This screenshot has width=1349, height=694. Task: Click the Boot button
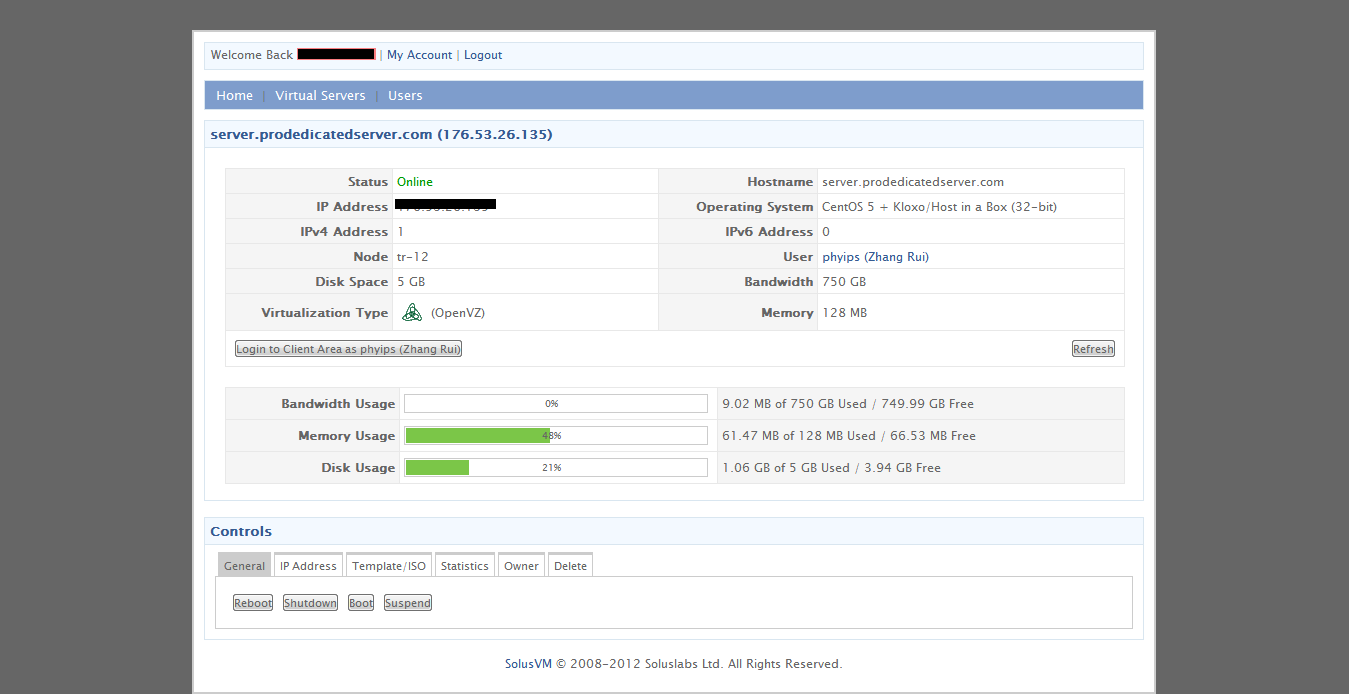[x=361, y=603]
